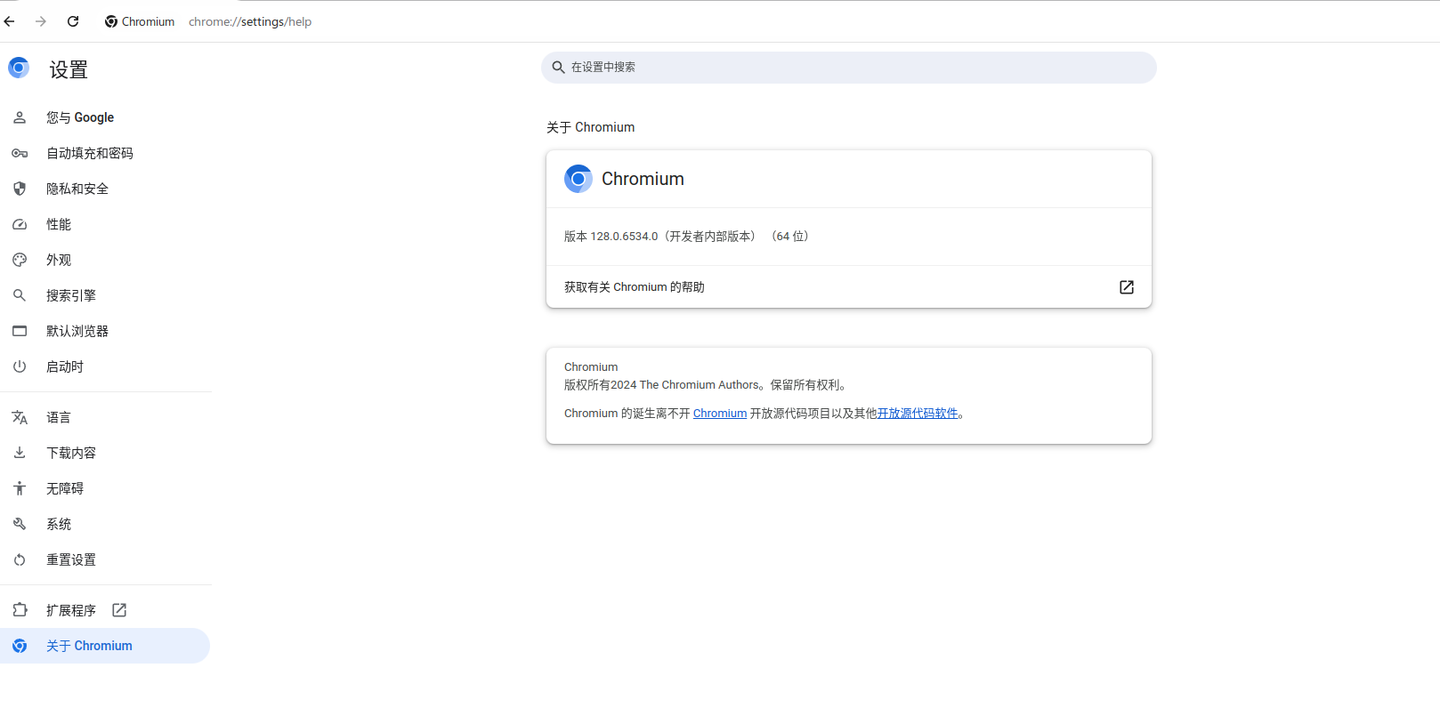Open the external link icon next to 扩展程序
Screen dimensions: 1440x724
coord(118,609)
